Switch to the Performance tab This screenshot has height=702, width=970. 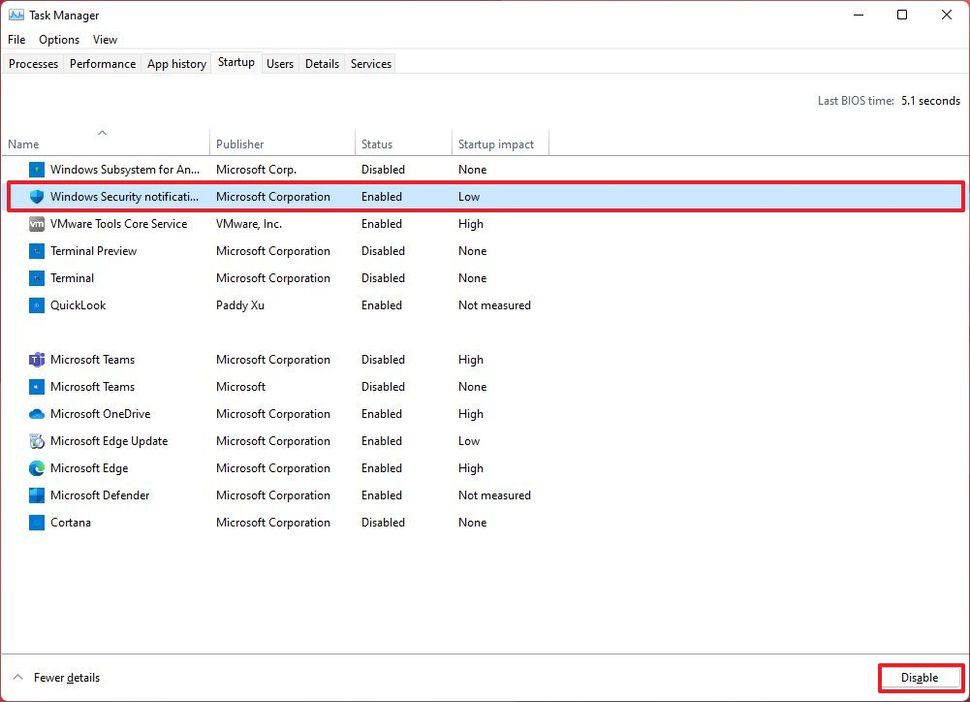pos(102,63)
